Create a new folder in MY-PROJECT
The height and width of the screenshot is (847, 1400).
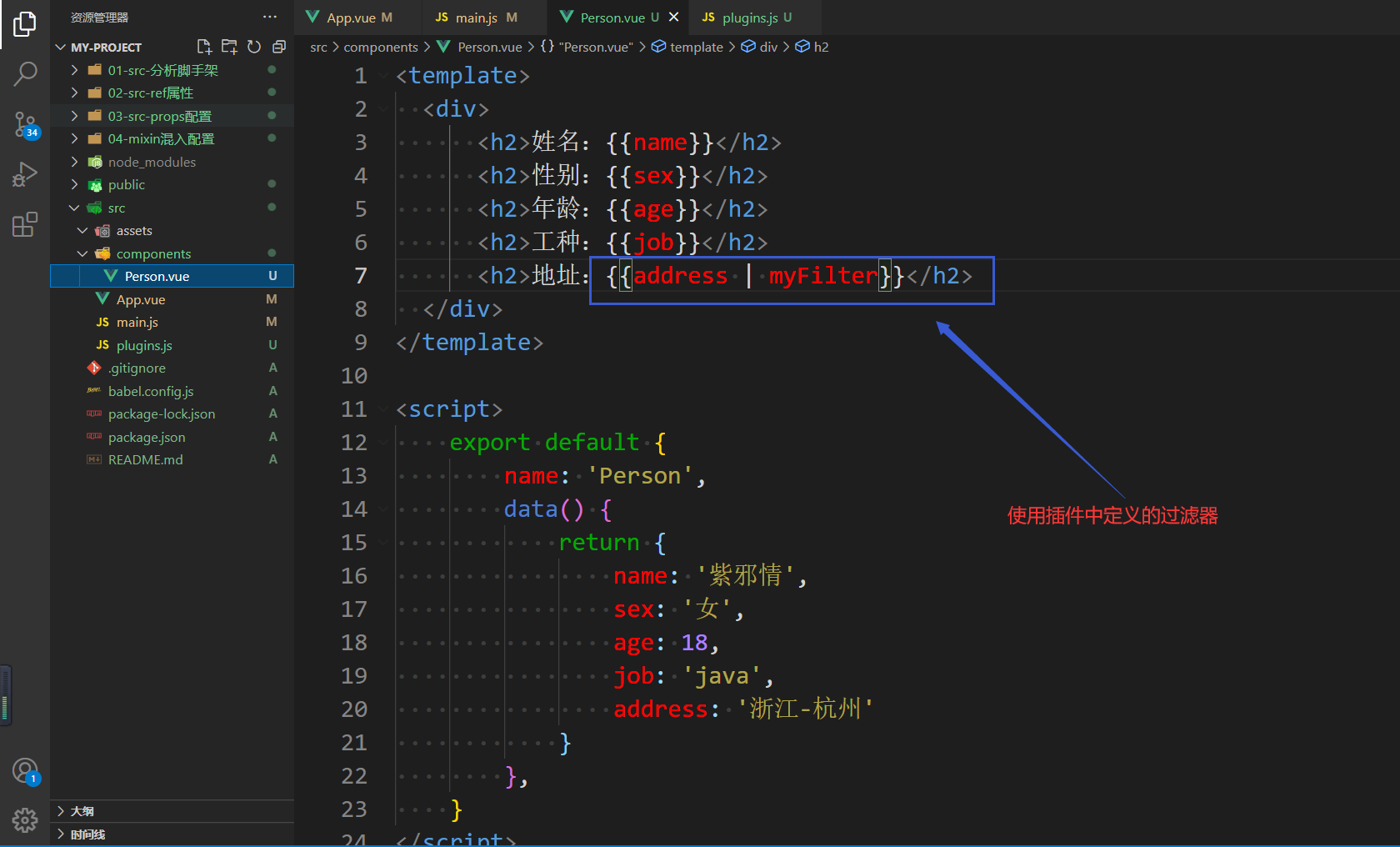coord(229,47)
